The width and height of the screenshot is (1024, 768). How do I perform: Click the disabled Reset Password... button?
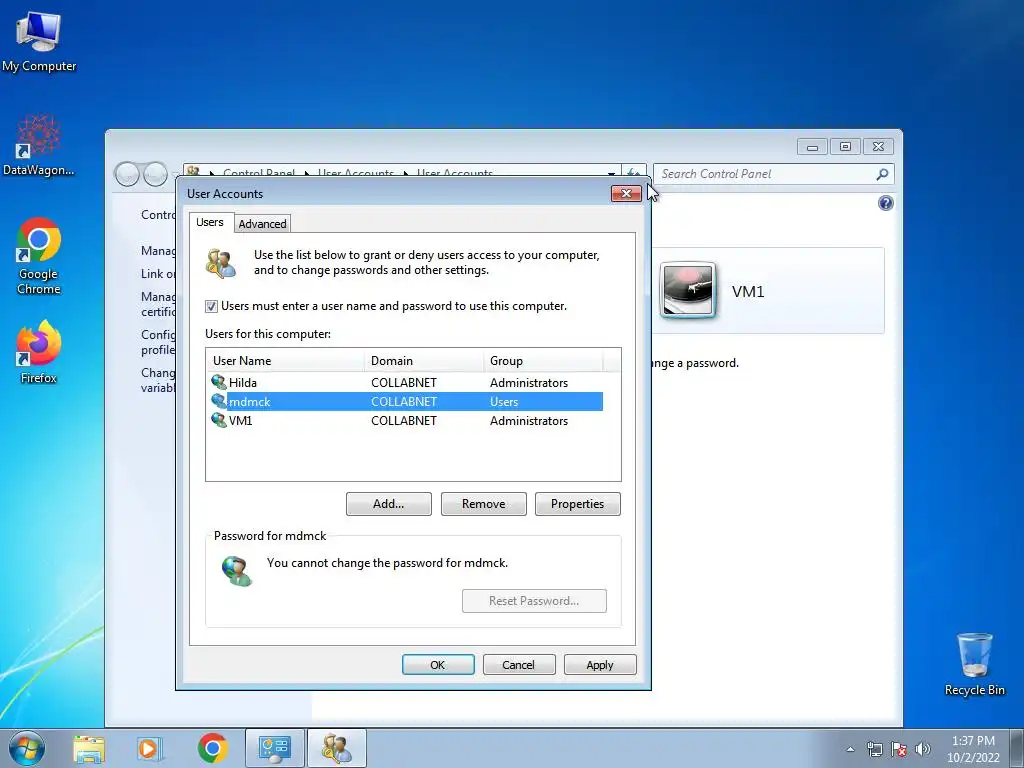point(534,601)
